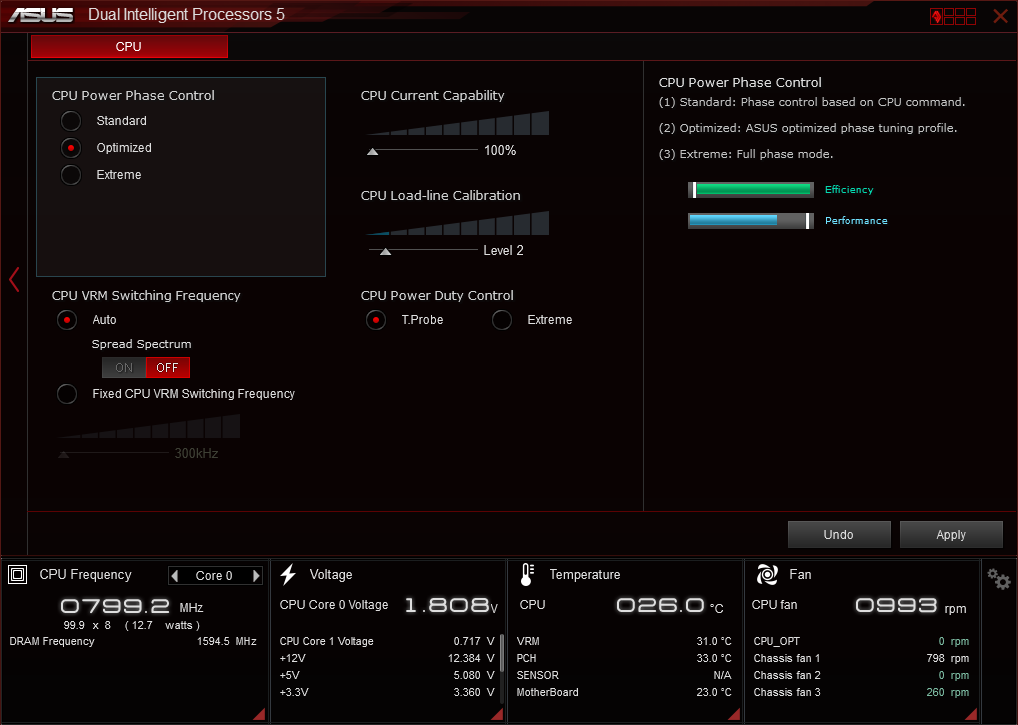This screenshot has height=725, width=1018.
Task: Click the VRM temperature row
Action: point(624,641)
